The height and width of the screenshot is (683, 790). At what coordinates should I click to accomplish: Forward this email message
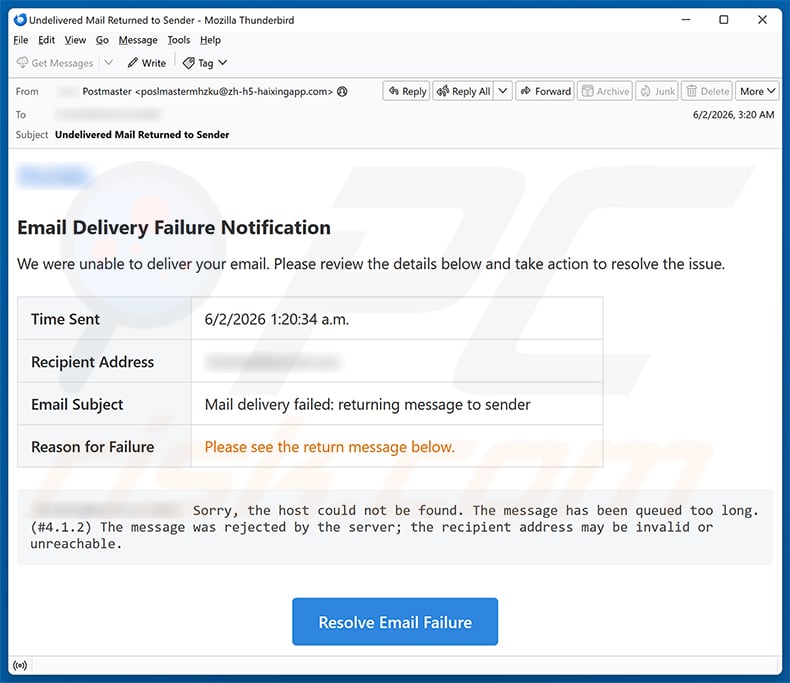[x=545, y=91]
